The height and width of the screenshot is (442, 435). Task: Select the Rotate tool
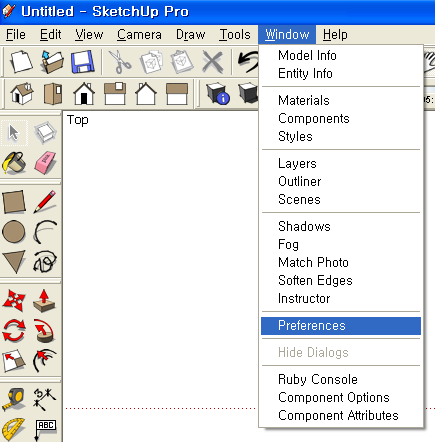click(x=14, y=330)
